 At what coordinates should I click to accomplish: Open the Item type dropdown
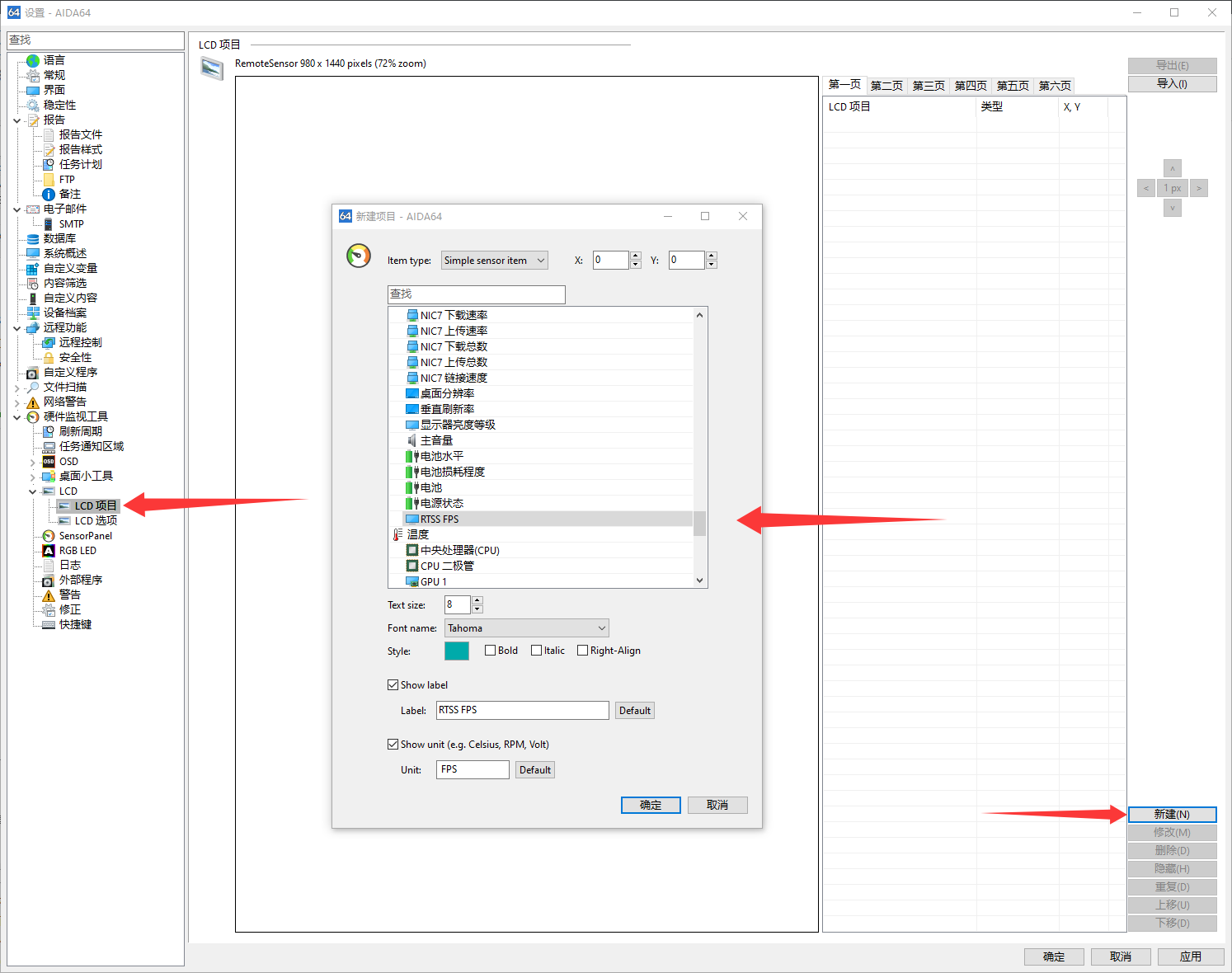click(x=494, y=261)
